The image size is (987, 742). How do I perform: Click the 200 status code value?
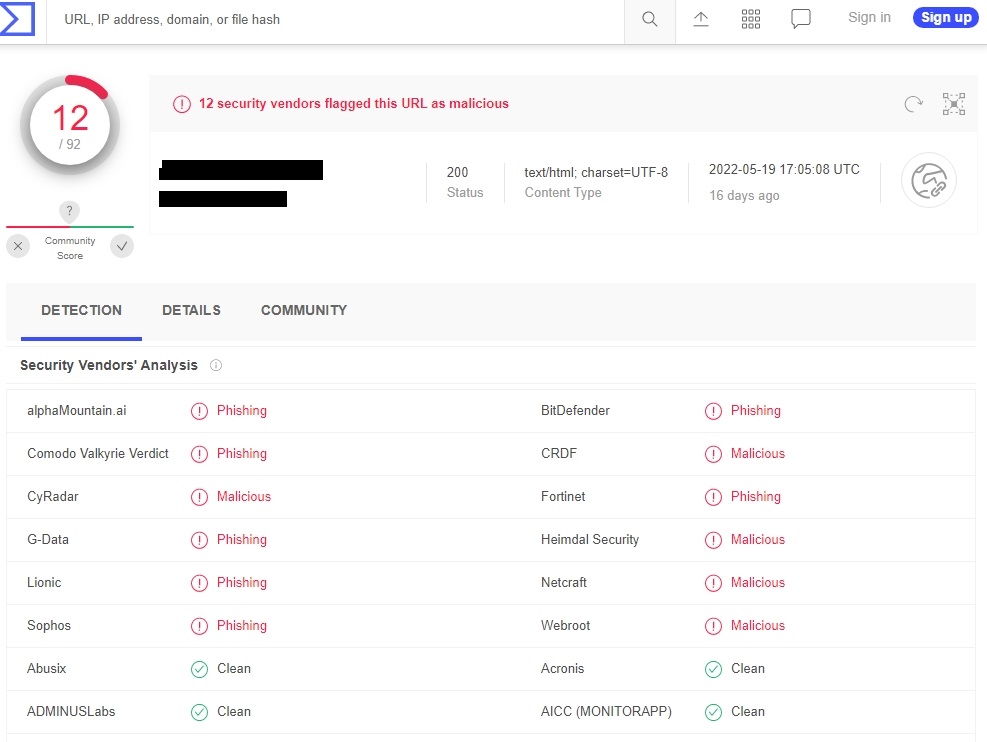pos(458,172)
